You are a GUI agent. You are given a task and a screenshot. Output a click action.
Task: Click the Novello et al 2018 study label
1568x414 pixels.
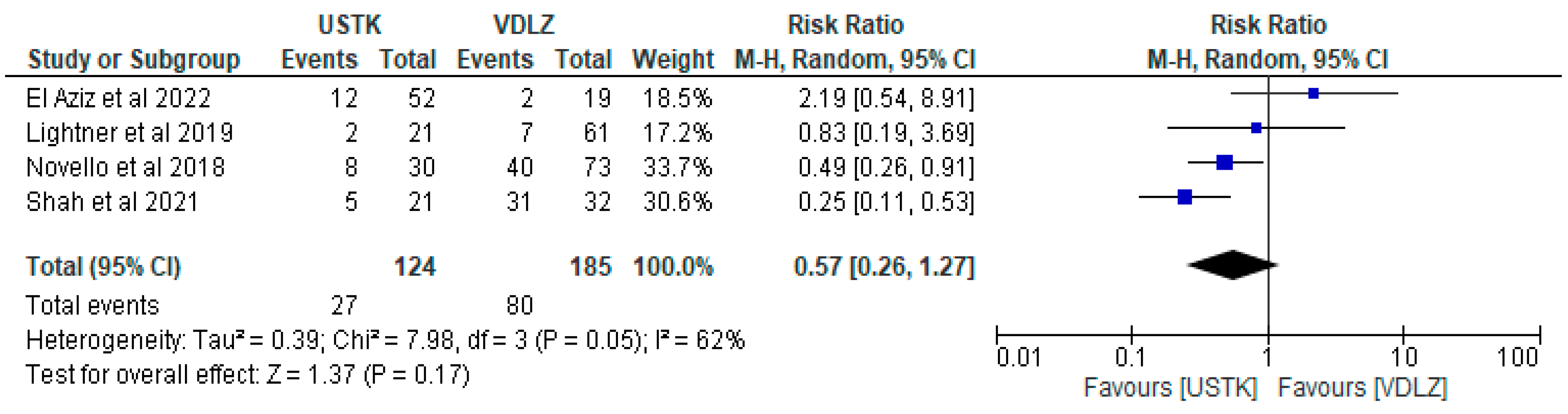125,167
